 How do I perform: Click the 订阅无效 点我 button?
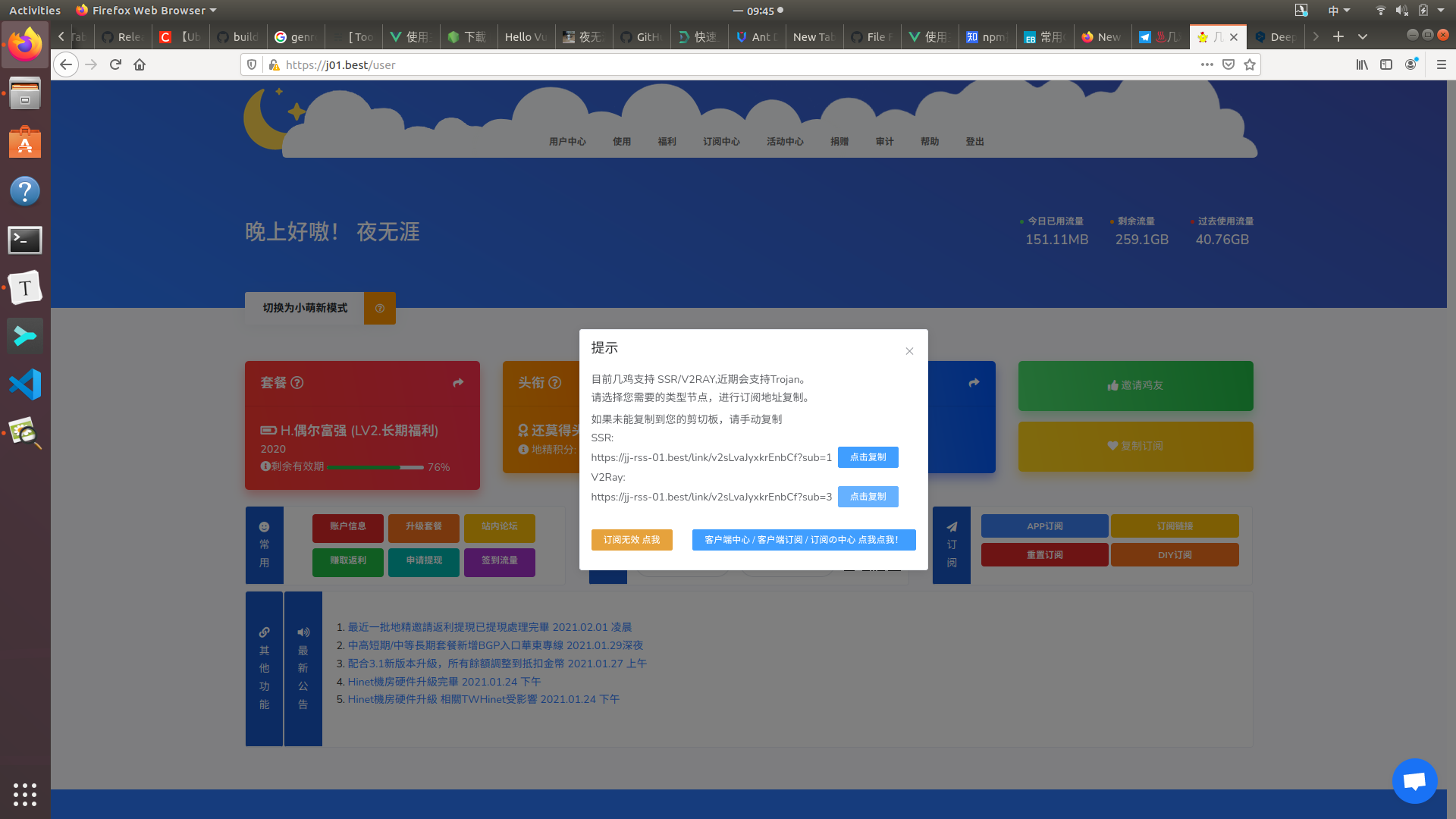[631, 540]
